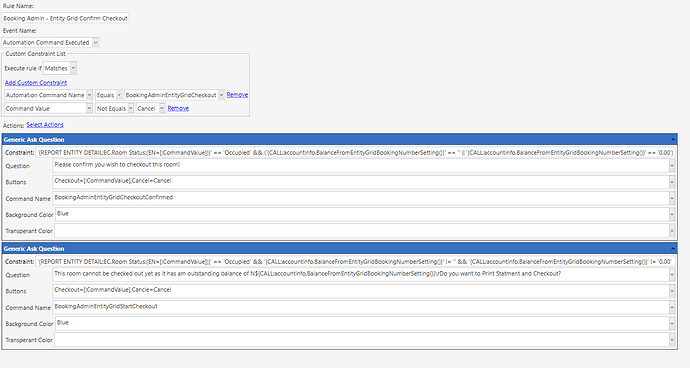690x368 pixels.
Task: Open the BookingAdminEntityGridCheckout value dropdown
Action: (x=221, y=95)
